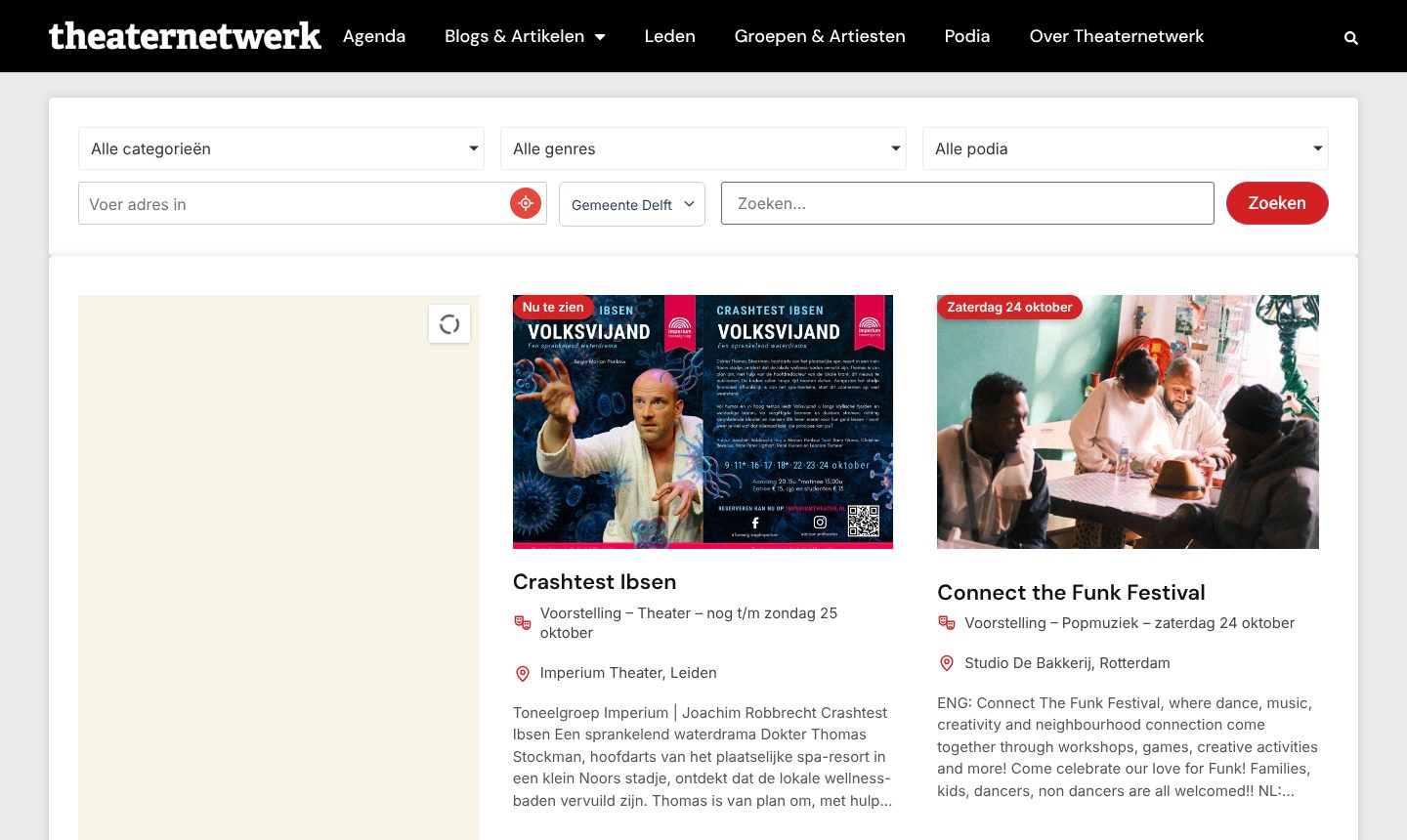Viewport: 1407px width, 840px height.
Task: Open the Crashtest Ibsen poster image
Action: coord(703,422)
